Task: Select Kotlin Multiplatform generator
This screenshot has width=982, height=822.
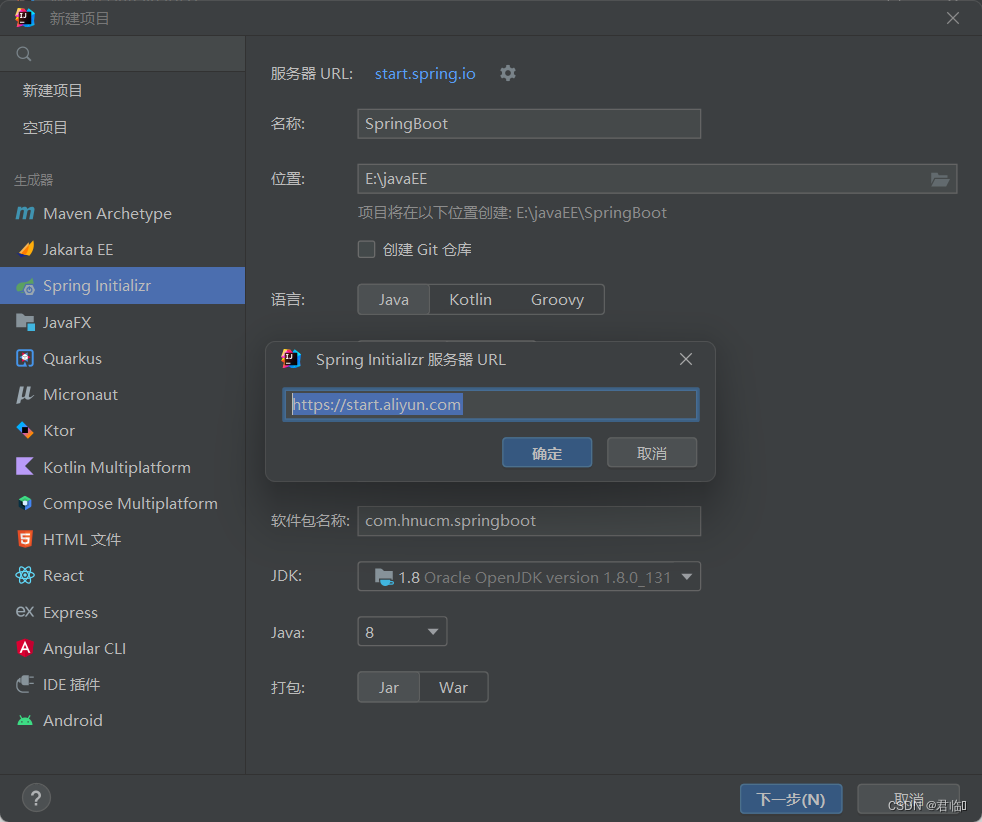Action: coord(122,467)
